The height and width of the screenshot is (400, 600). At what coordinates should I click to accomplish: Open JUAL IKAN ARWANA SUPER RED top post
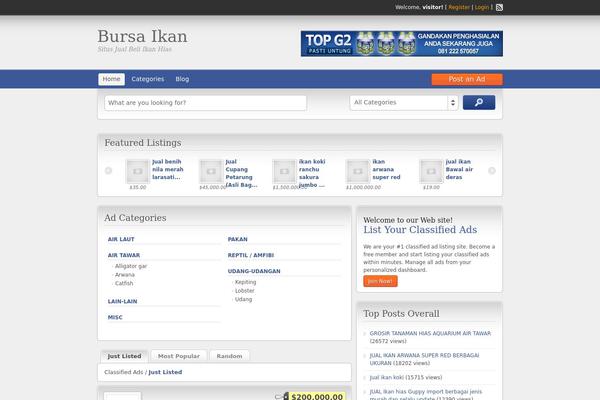point(424,359)
